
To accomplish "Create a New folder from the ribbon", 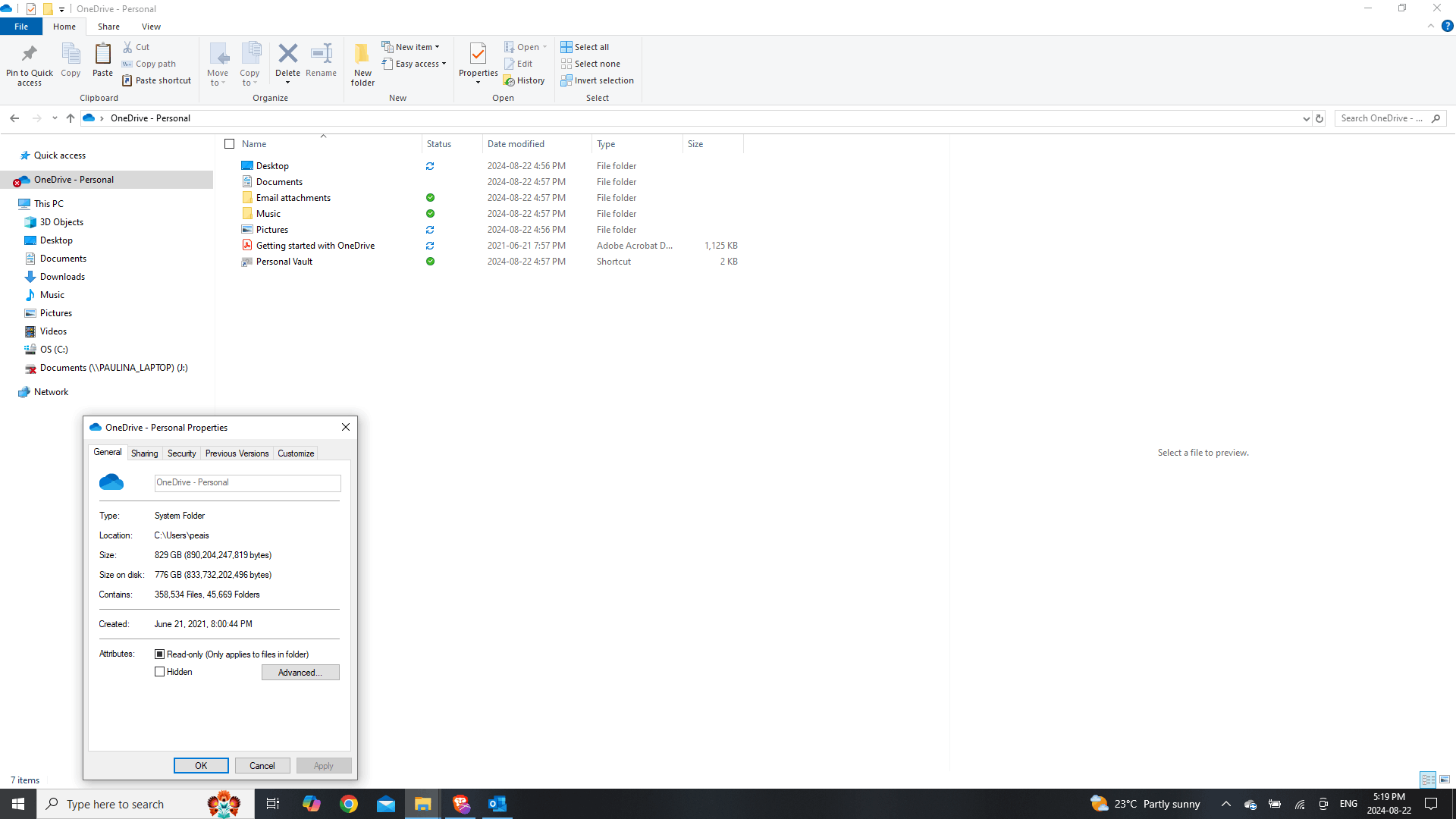I will pos(362,64).
